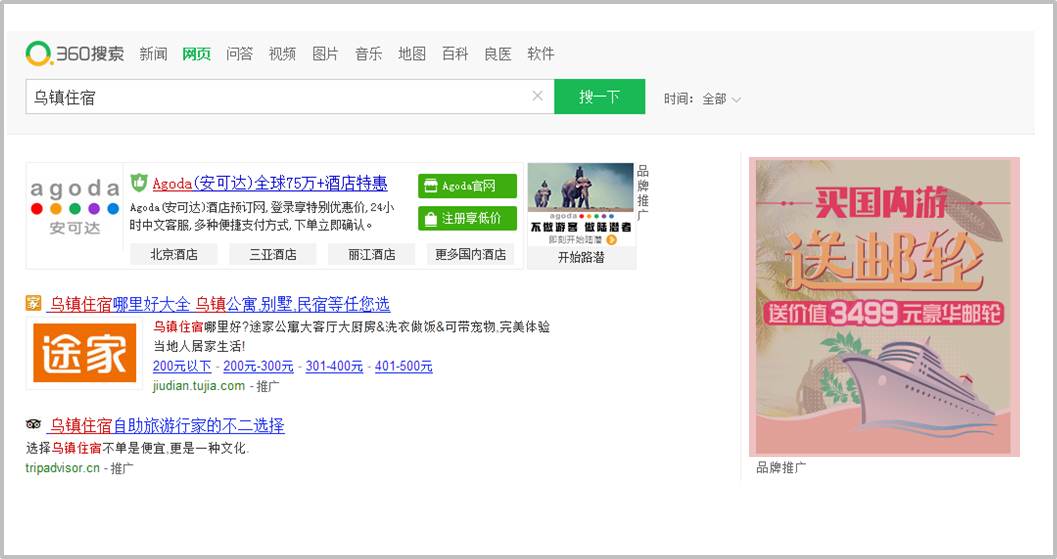Click the Agoda官网 green button

coord(467,186)
